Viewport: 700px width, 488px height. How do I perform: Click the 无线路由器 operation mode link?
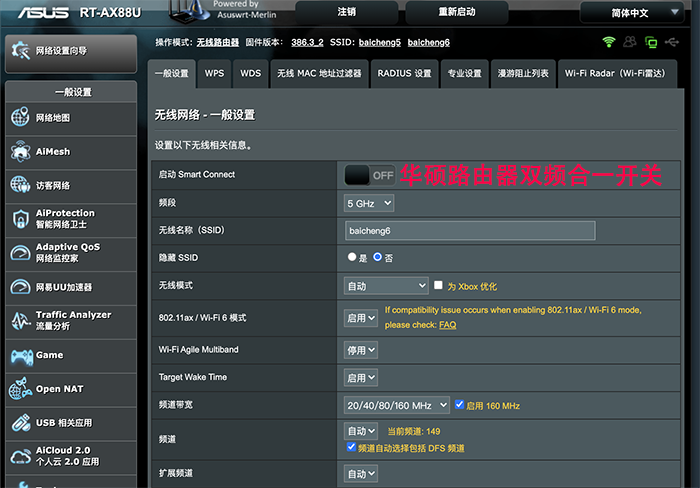click(218, 42)
